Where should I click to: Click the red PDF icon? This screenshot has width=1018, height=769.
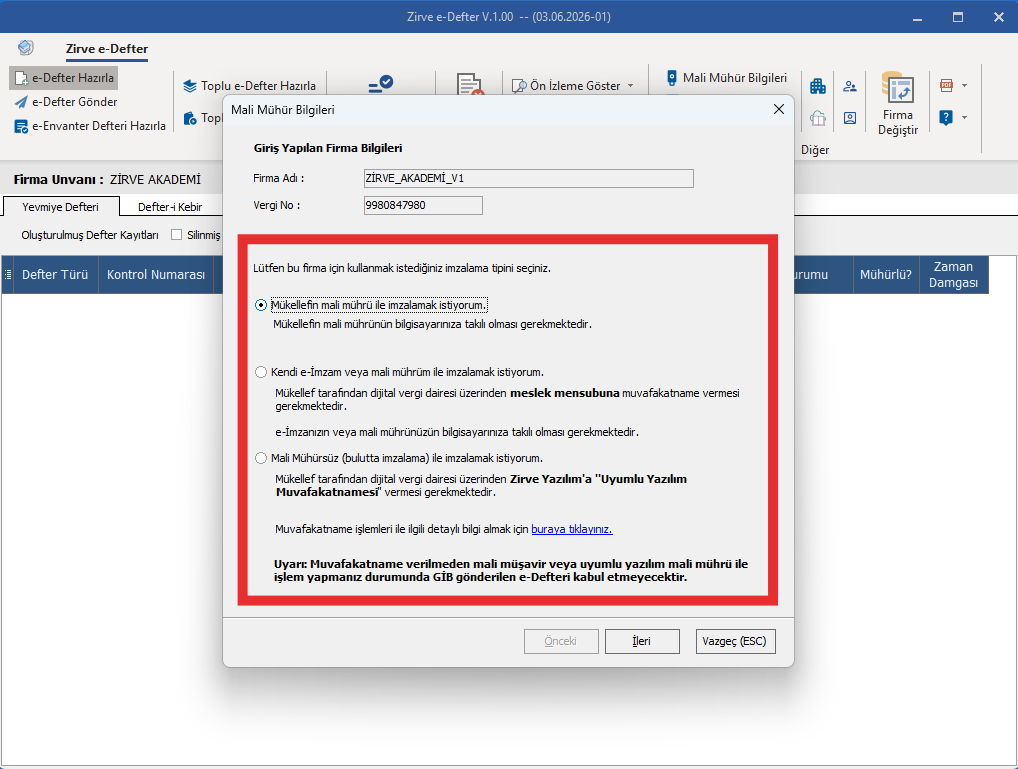tap(946, 85)
